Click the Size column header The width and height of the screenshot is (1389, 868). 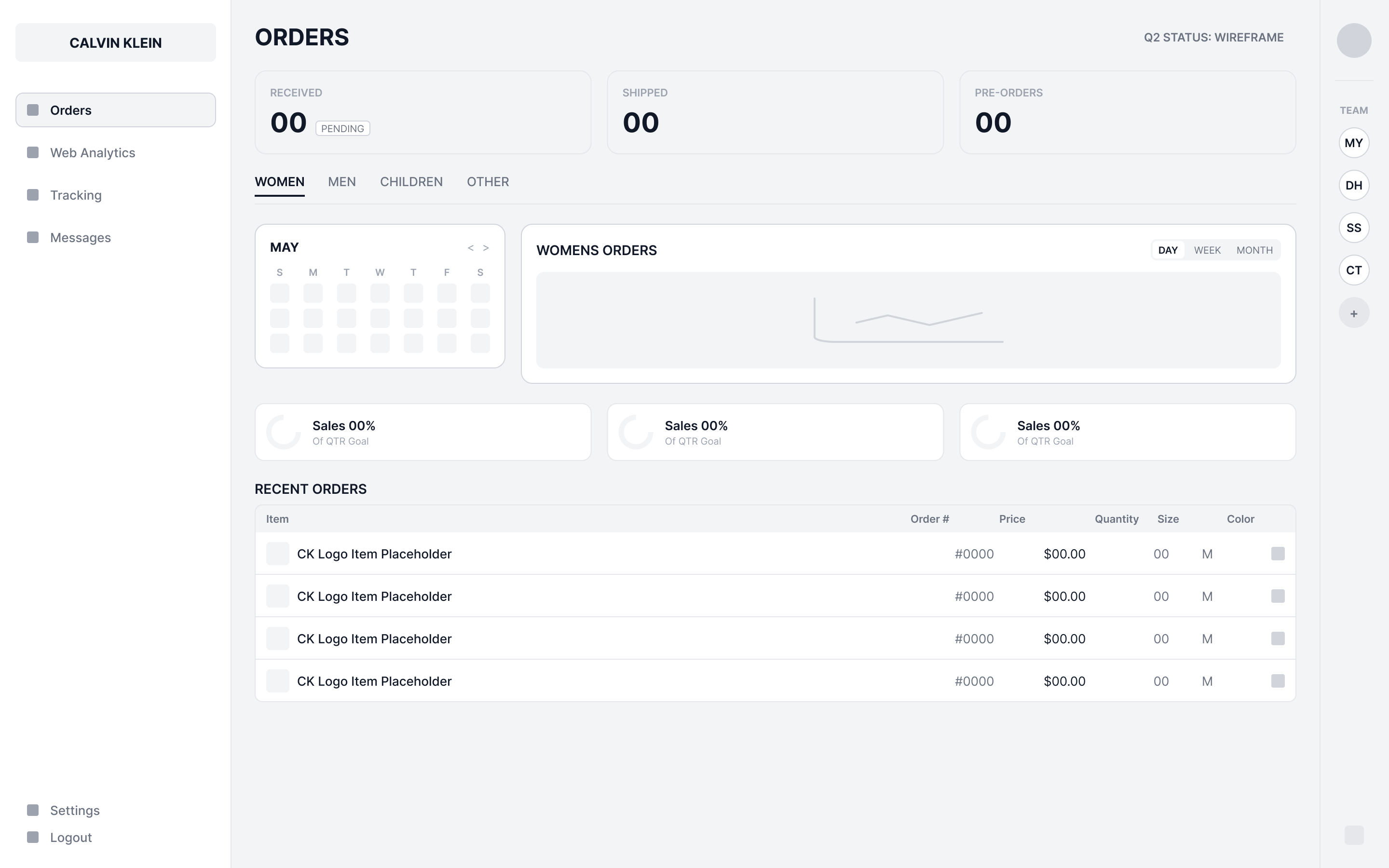(1168, 519)
